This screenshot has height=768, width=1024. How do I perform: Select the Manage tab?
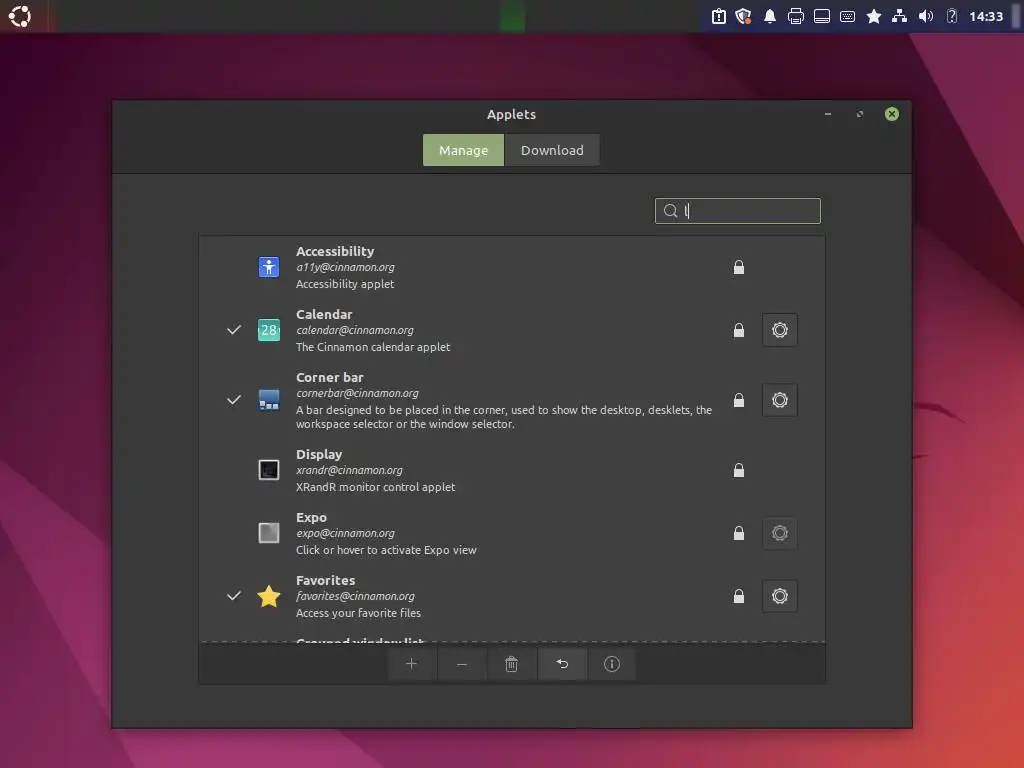point(463,150)
